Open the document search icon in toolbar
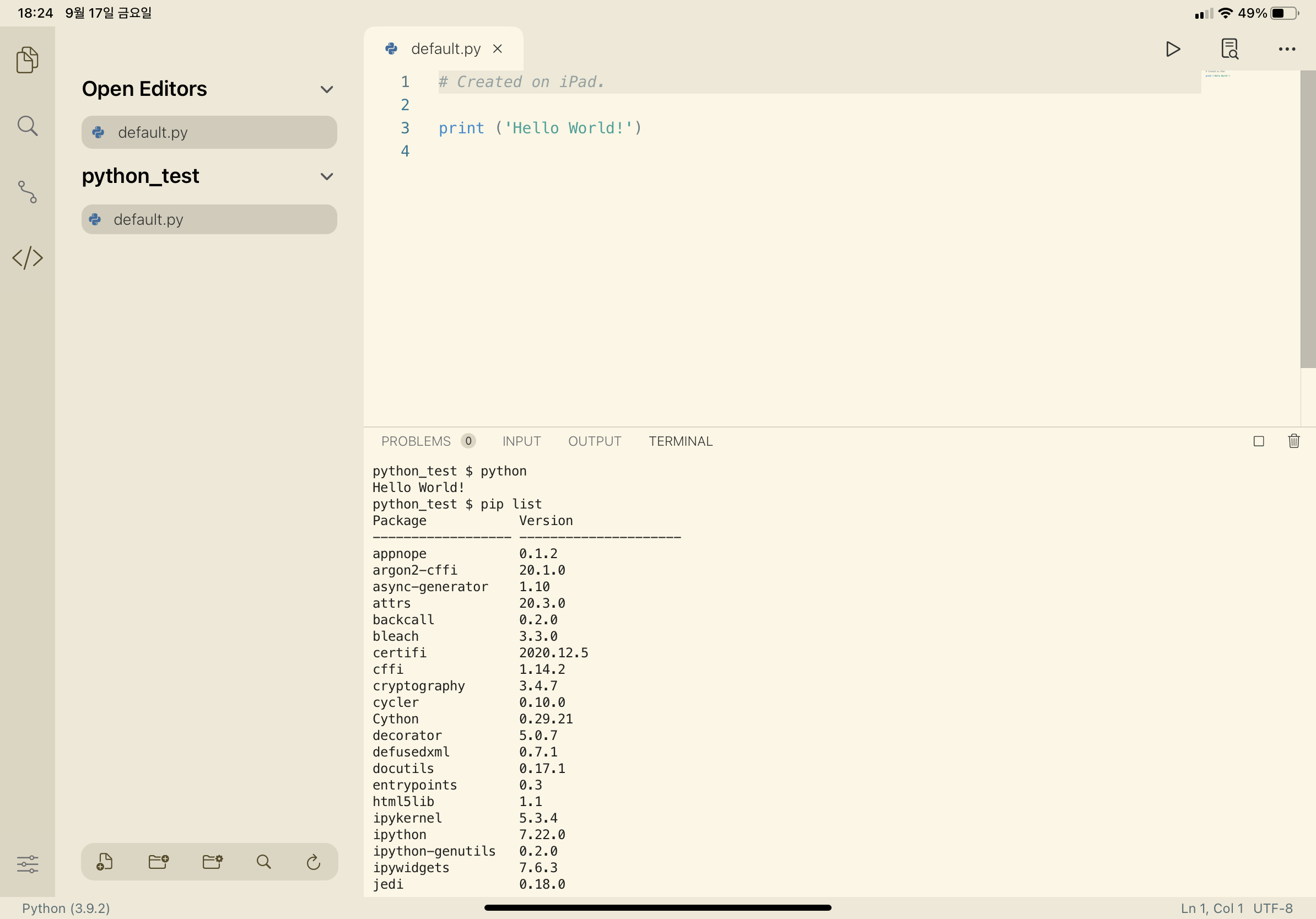Screen dimensions: 1316x919 click(1229, 49)
